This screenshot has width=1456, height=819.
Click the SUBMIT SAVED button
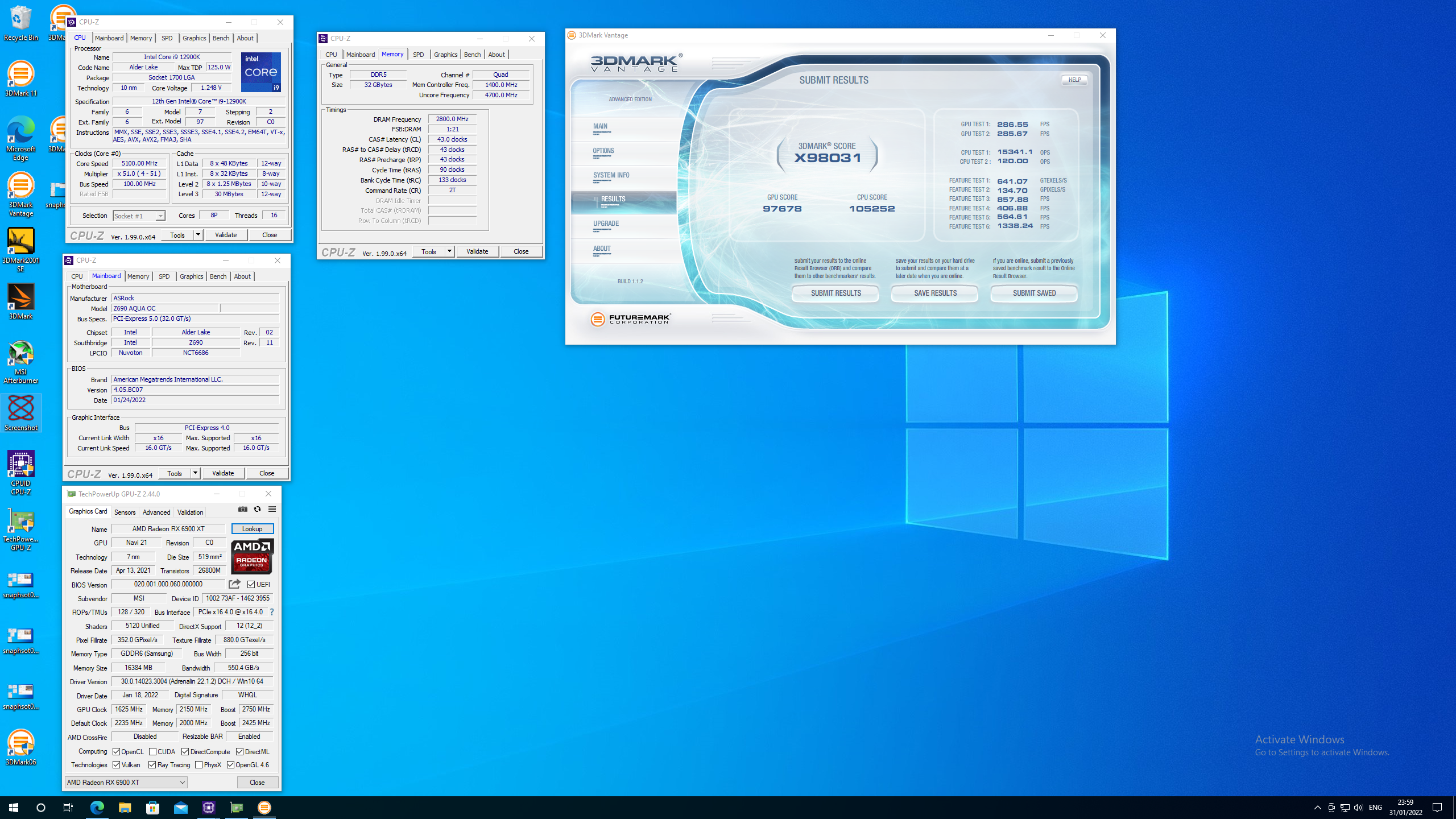coord(1034,293)
